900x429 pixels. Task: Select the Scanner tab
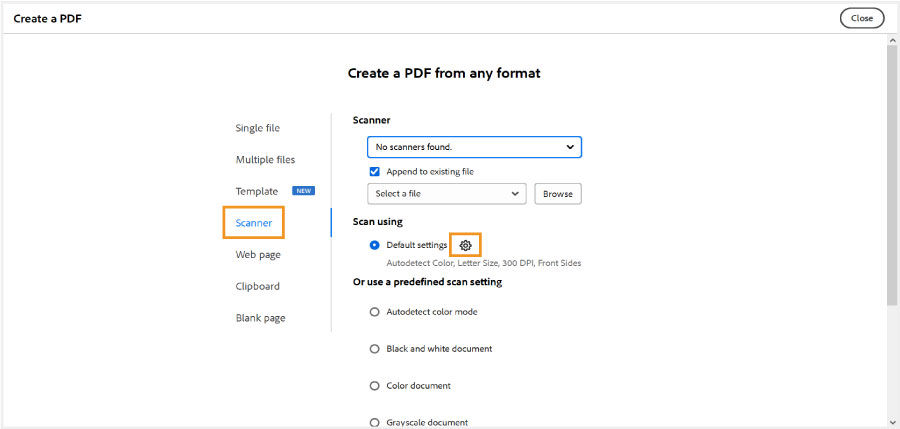point(254,223)
